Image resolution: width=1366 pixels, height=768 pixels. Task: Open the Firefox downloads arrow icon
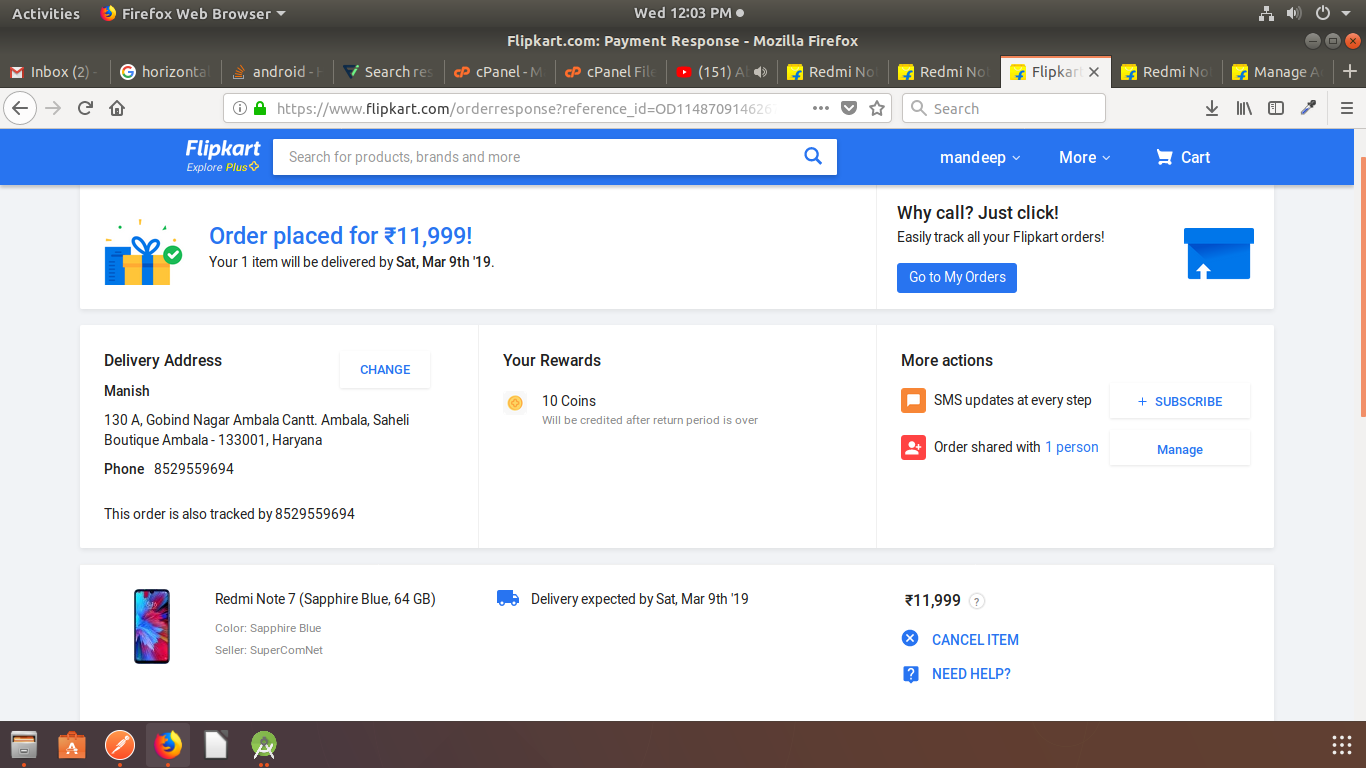coord(1212,108)
